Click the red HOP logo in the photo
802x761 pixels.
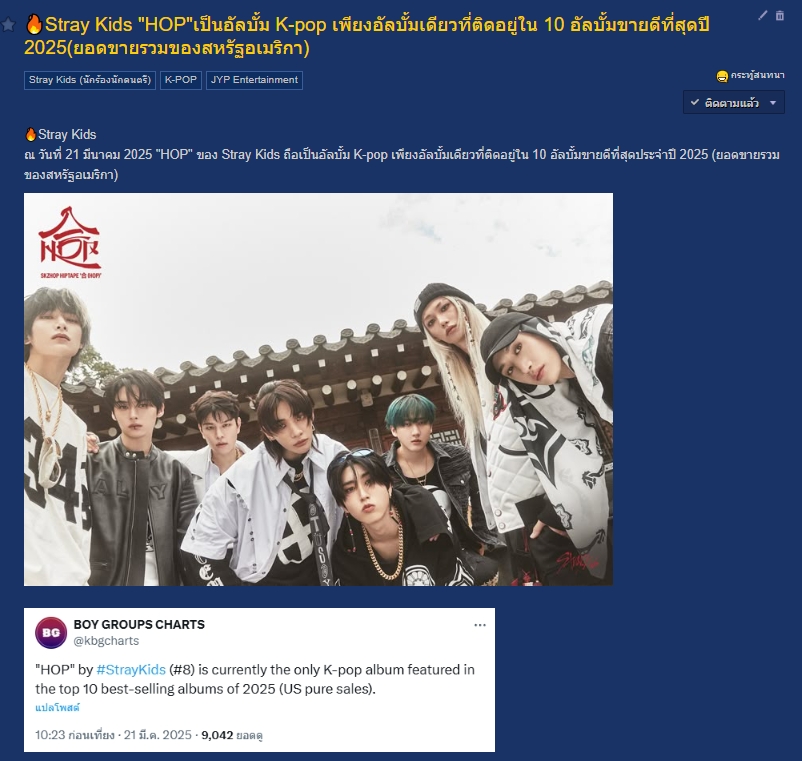point(71,241)
